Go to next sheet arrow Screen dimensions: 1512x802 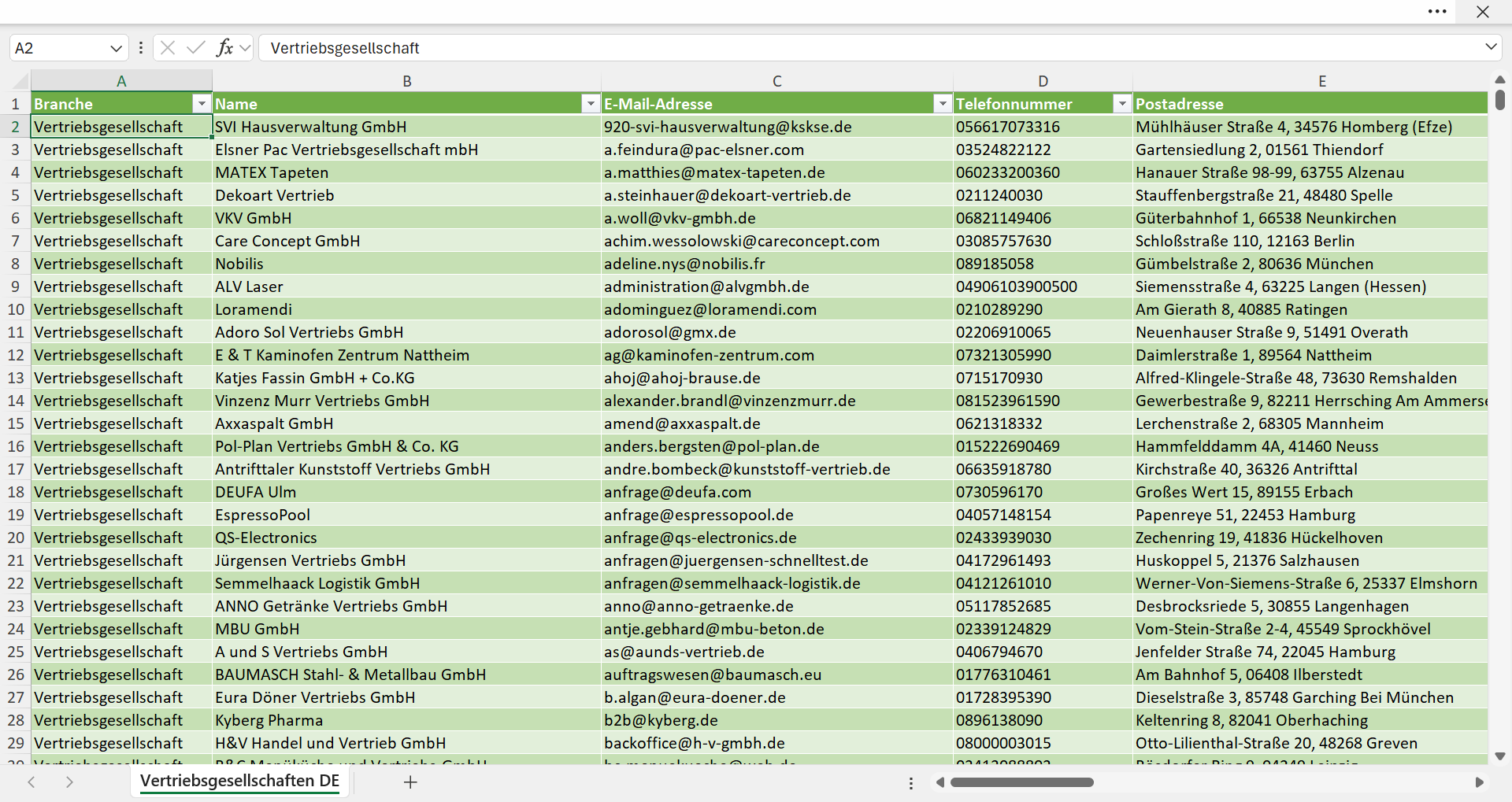[x=69, y=782]
